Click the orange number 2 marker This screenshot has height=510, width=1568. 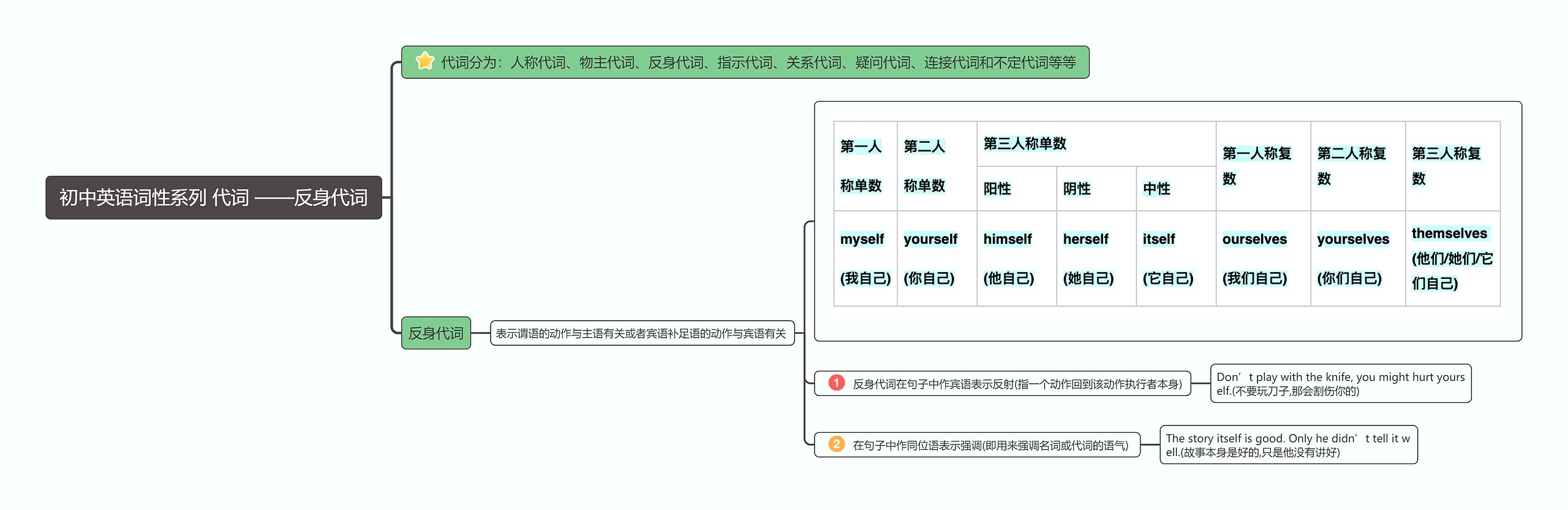point(836,444)
